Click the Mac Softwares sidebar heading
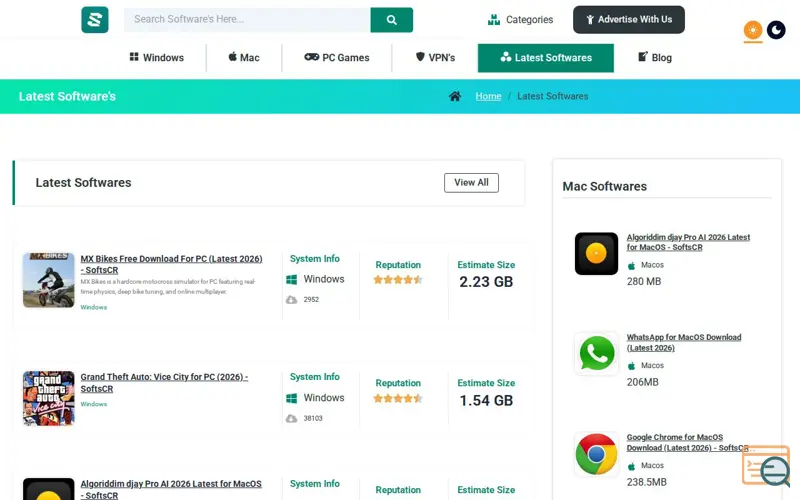The image size is (800, 500). pos(605,186)
